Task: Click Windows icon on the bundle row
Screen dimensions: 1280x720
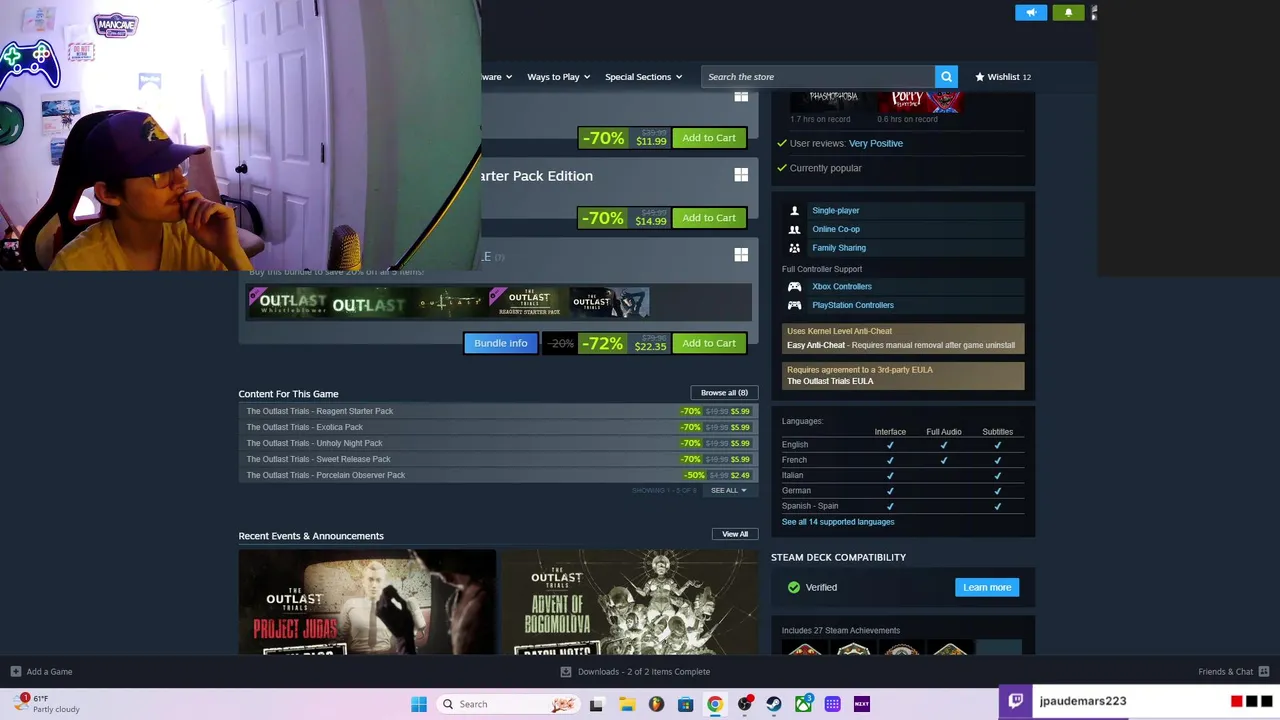Action: [741, 255]
